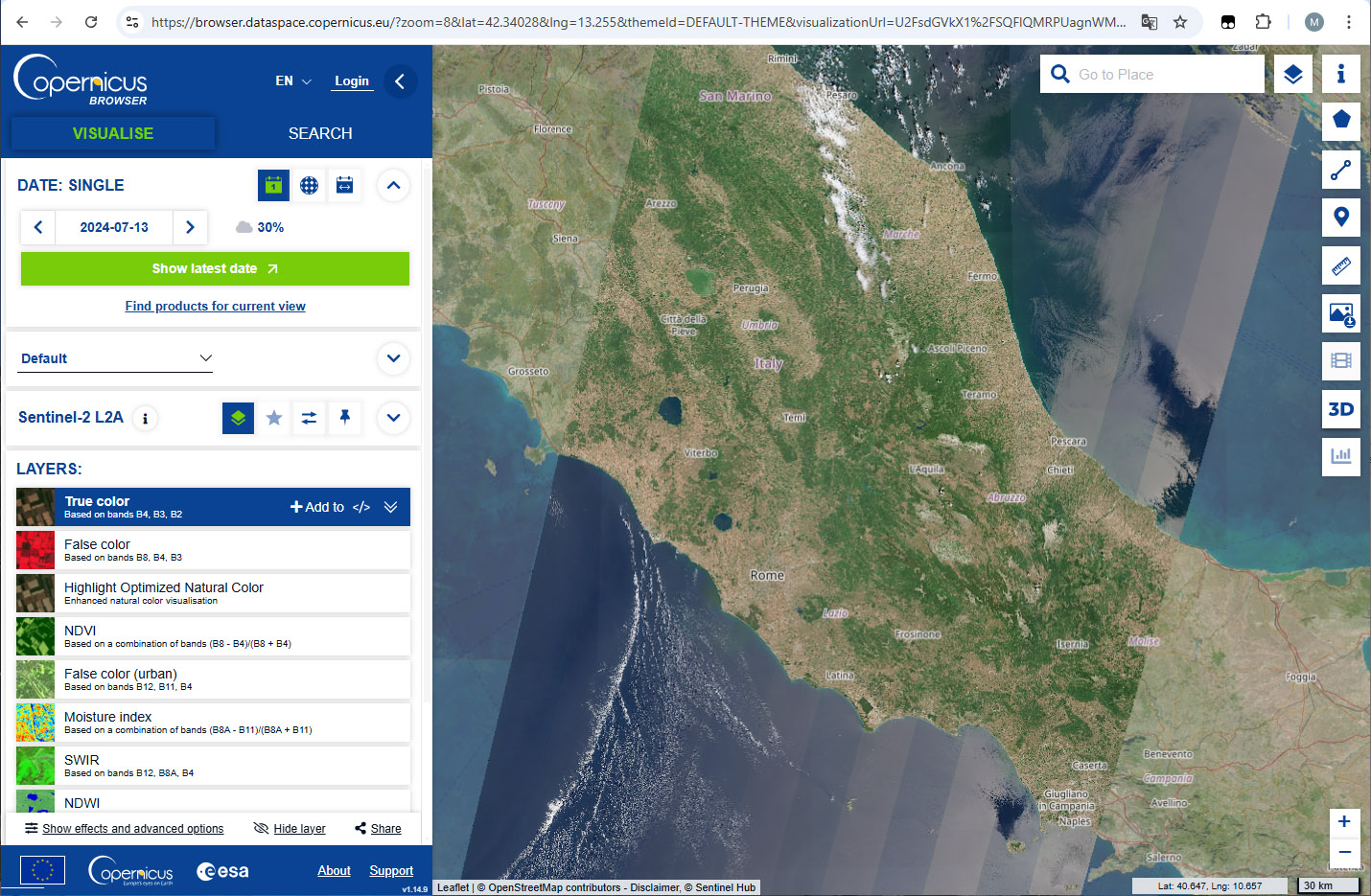Open the compare sliders icon for Sentinel-2 L2A
Screen dimensions: 1371x896
click(x=309, y=418)
